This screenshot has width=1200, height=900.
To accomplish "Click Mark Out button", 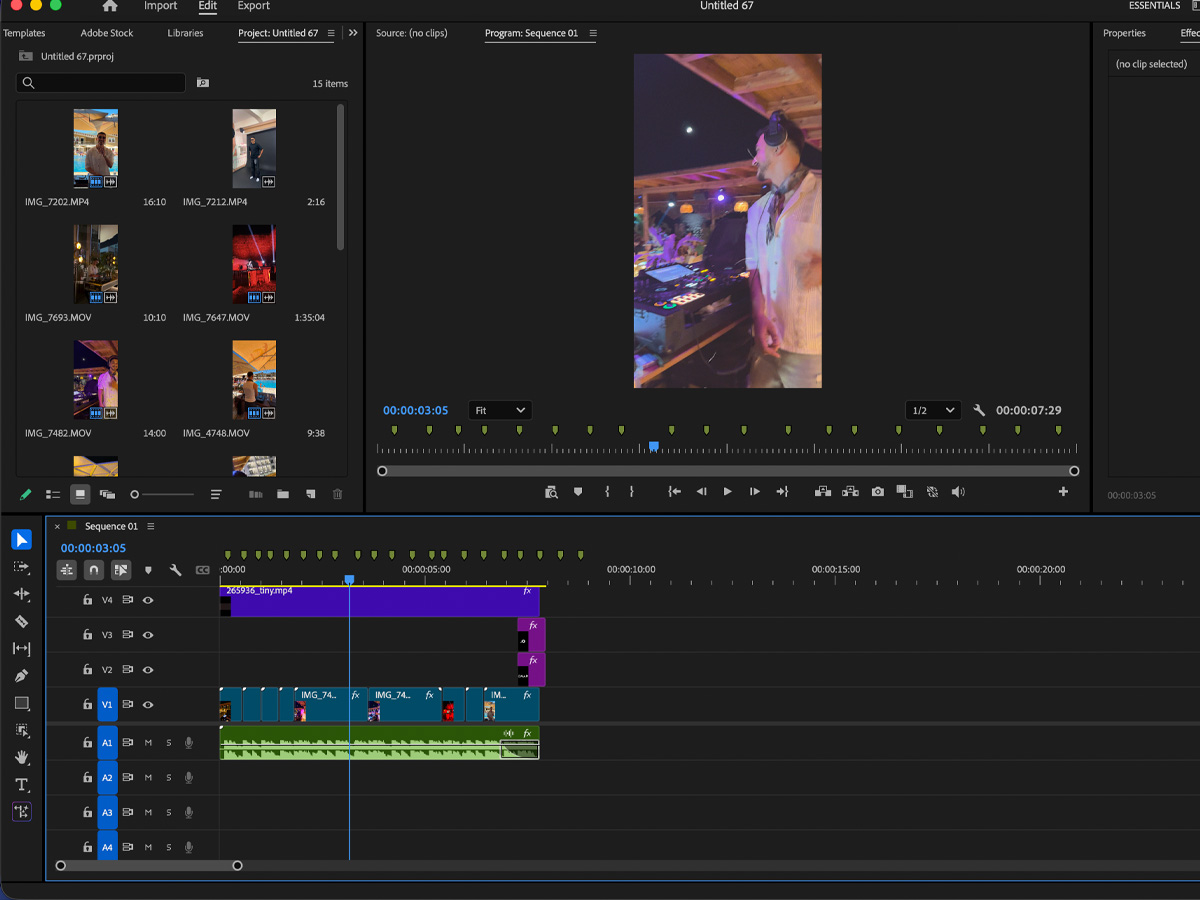I will (x=631, y=492).
